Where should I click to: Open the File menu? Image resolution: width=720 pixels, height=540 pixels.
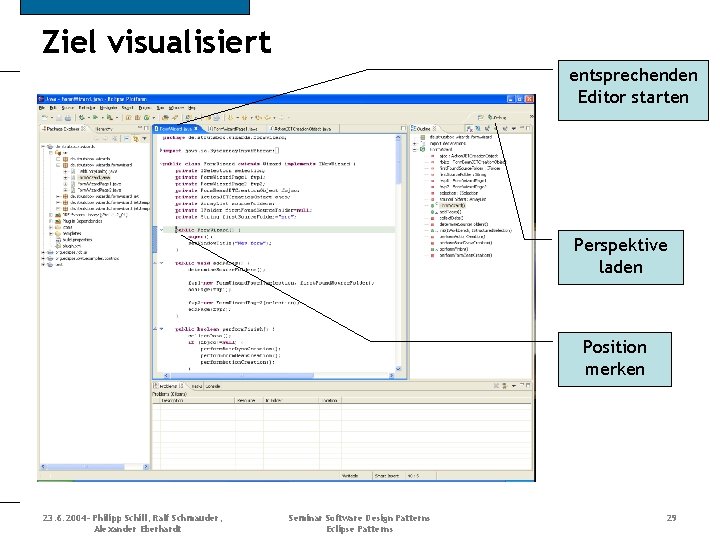click(x=41, y=108)
